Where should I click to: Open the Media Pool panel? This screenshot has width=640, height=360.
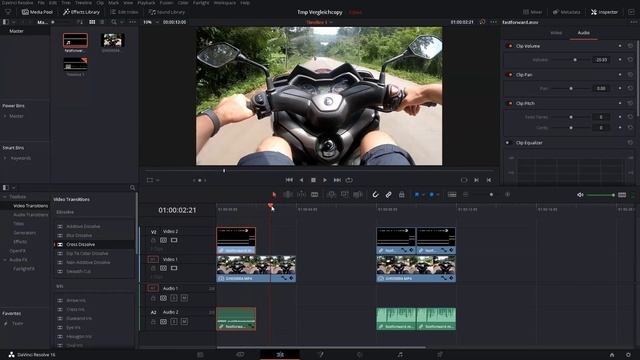[x=37, y=12]
